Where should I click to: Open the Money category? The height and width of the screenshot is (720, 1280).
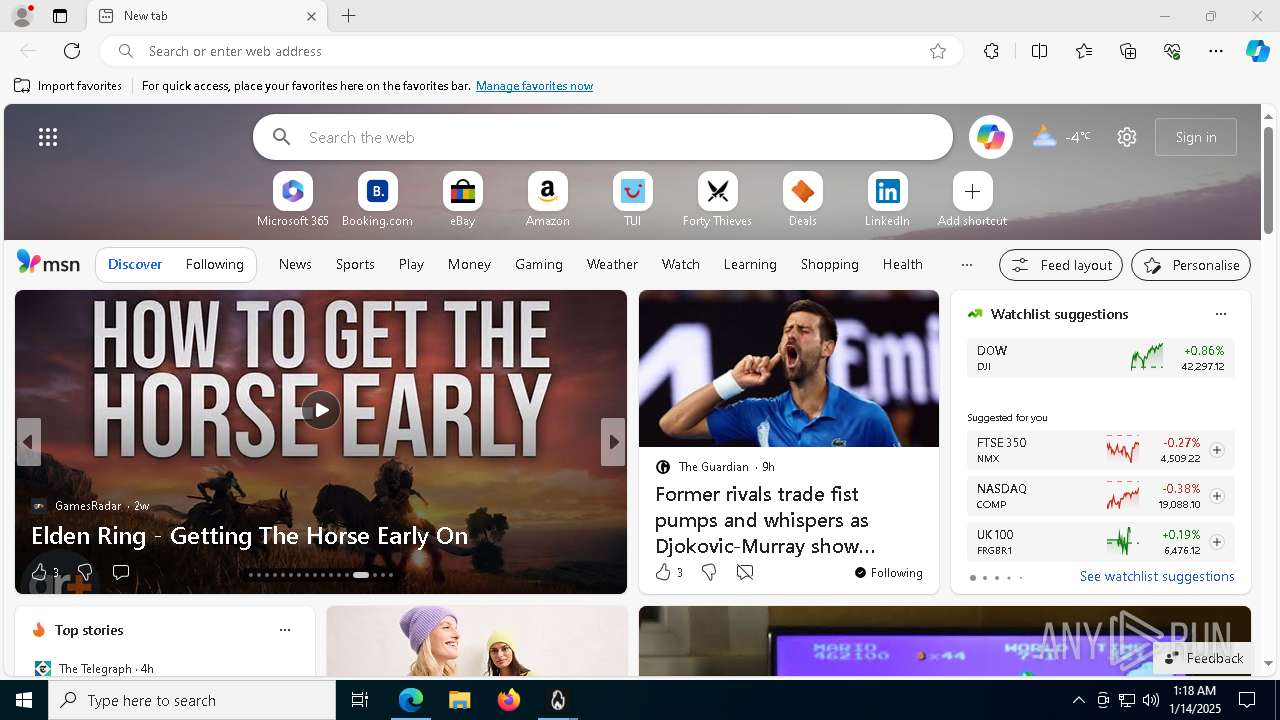[x=469, y=264]
